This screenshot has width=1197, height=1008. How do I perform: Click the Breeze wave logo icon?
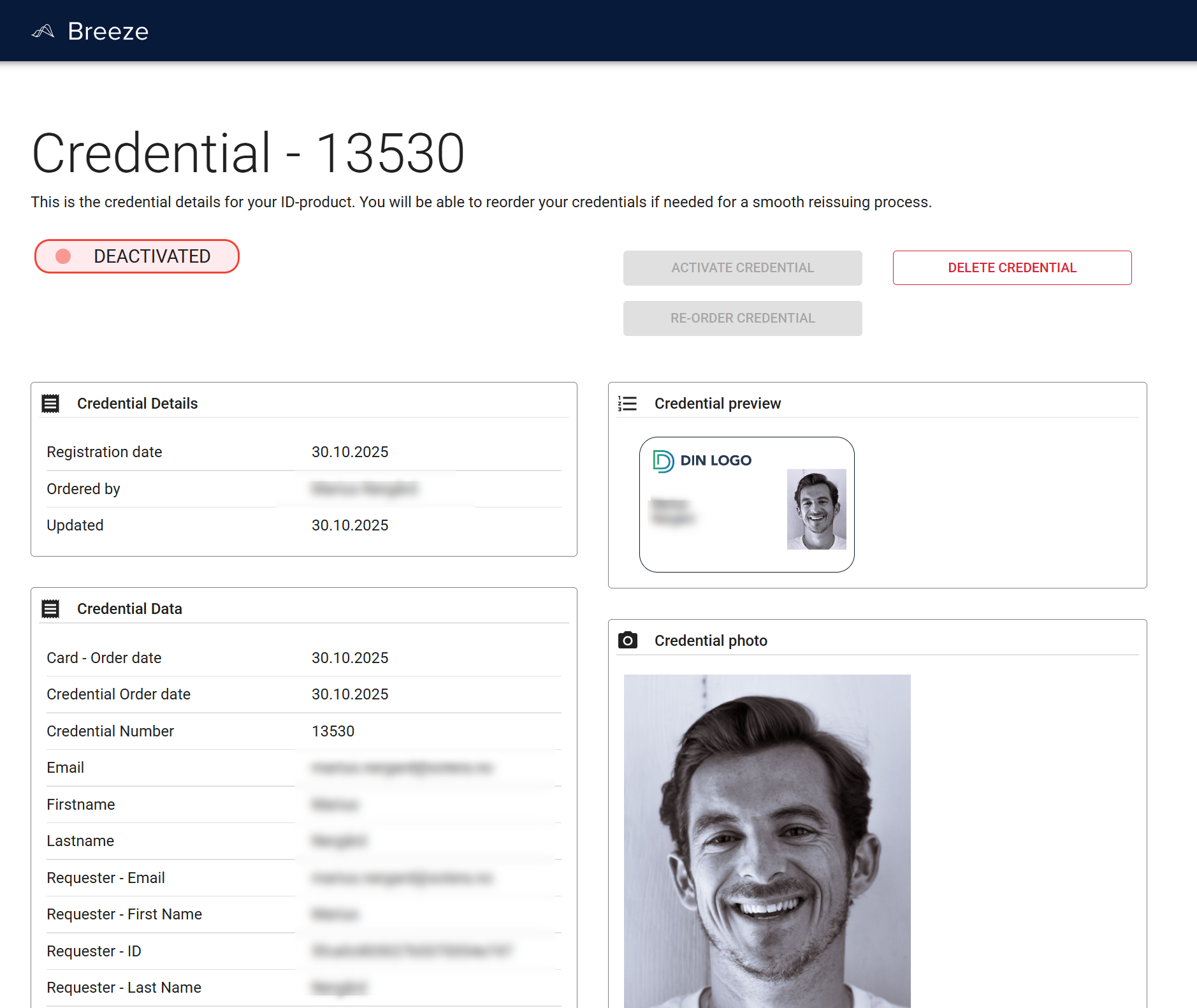pos(43,30)
